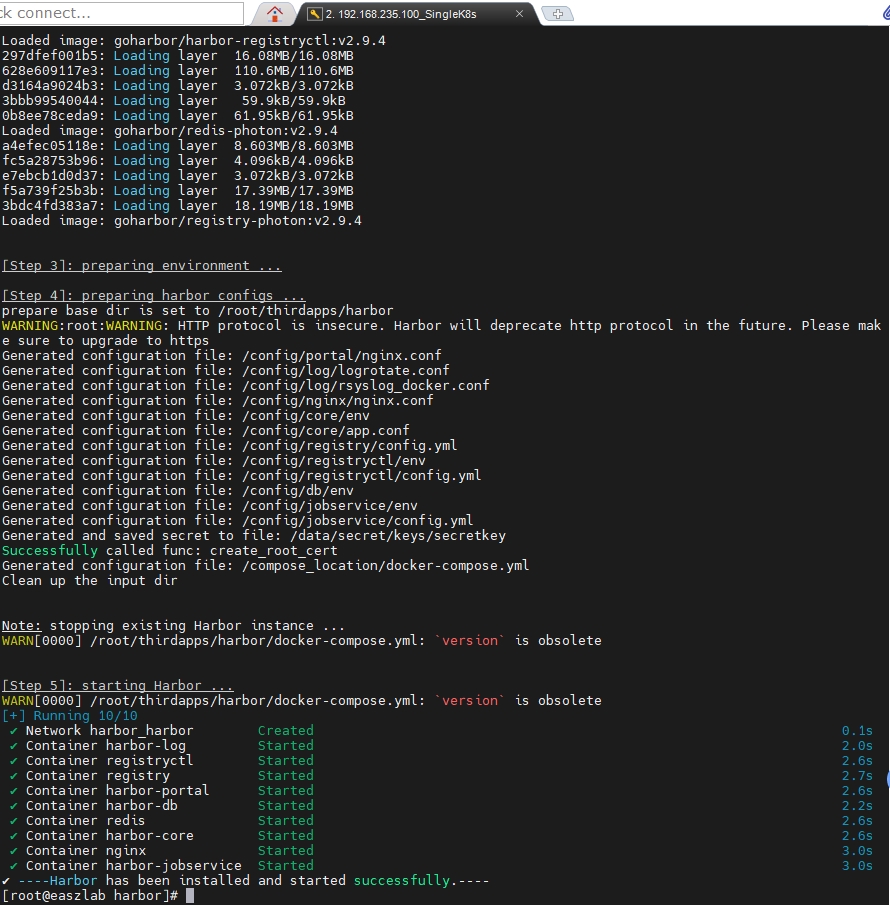Open a new tab with the plus icon

point(557,14)
